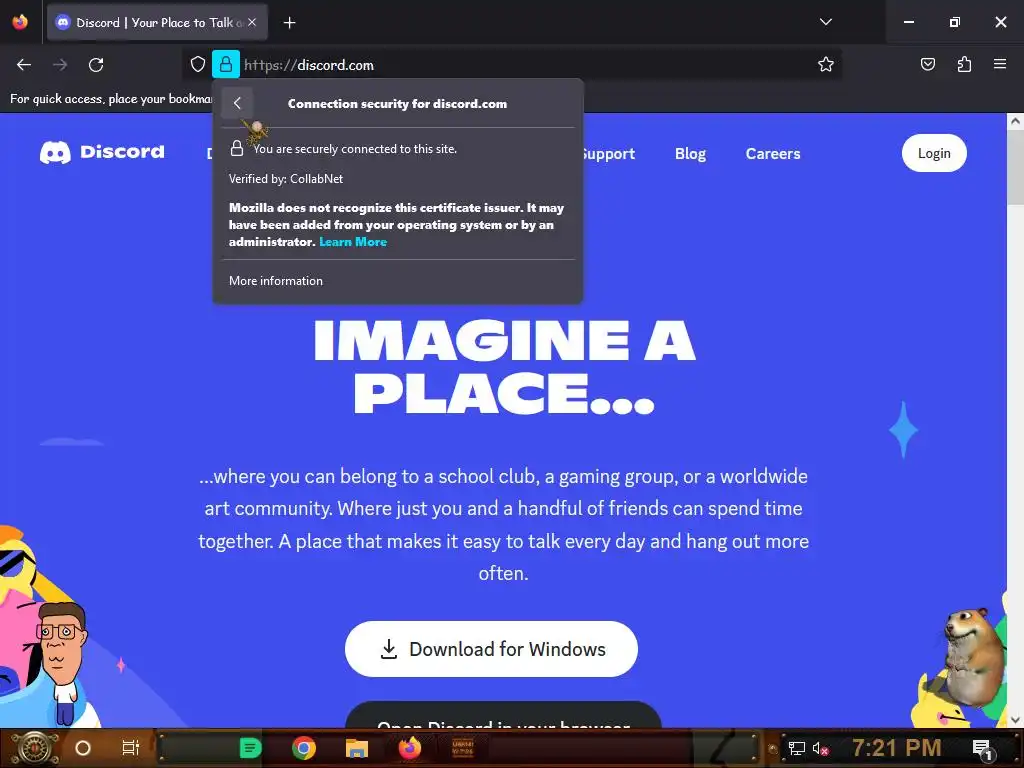Open Cortana circle on taskbar
The width and height of the screenshot is (1024, 768).
83,748
